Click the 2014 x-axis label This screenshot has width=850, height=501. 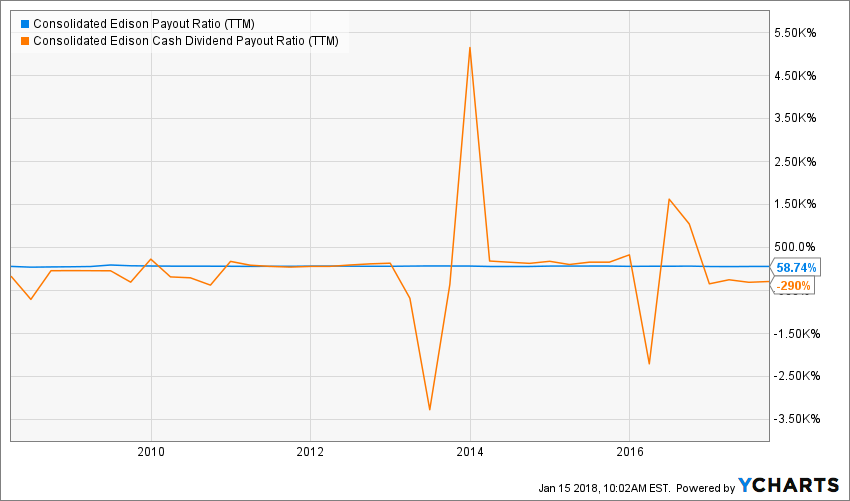[470, 451]
